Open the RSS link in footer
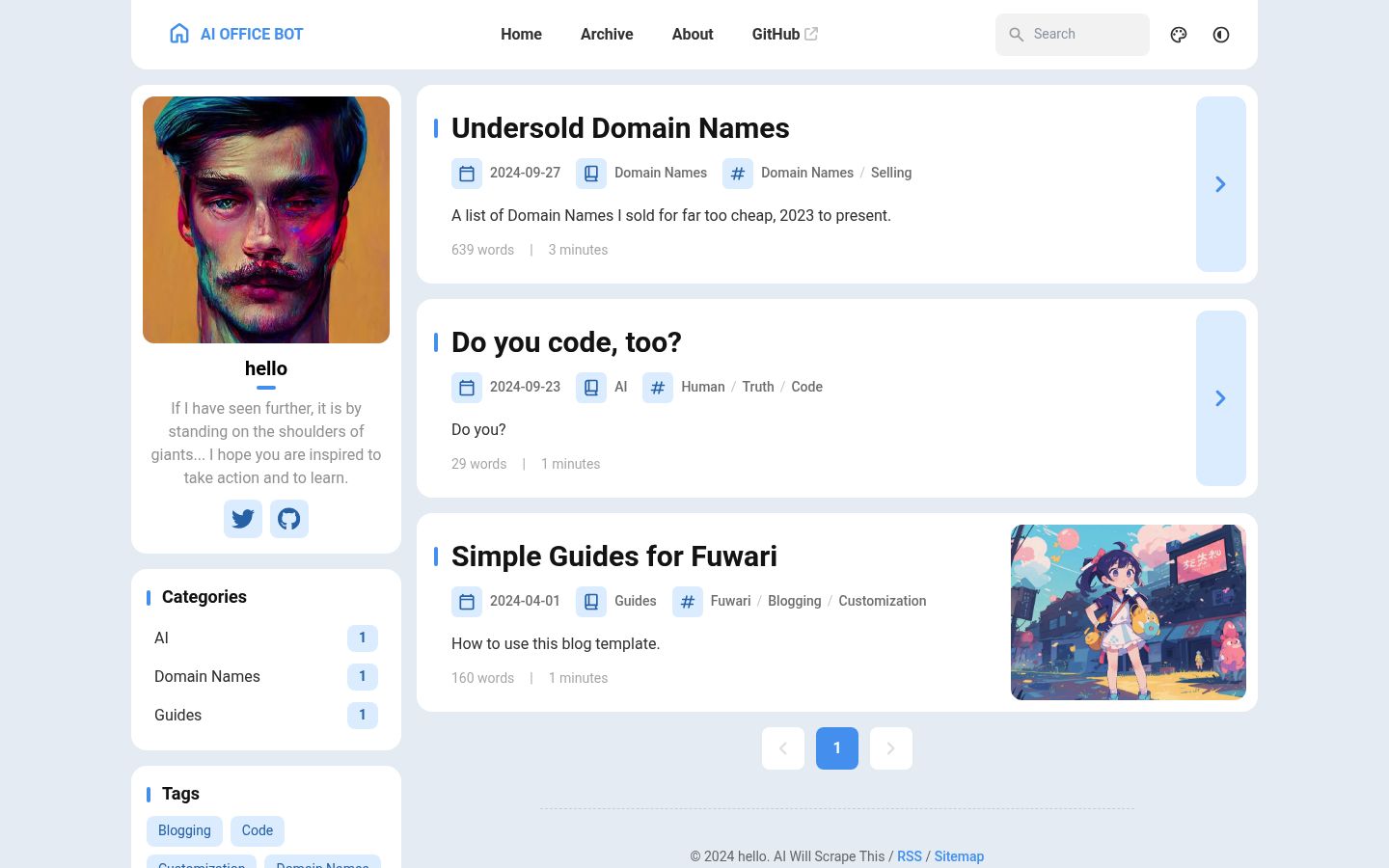This screenshot has height=868, width=1389. [x=910, y=856]
